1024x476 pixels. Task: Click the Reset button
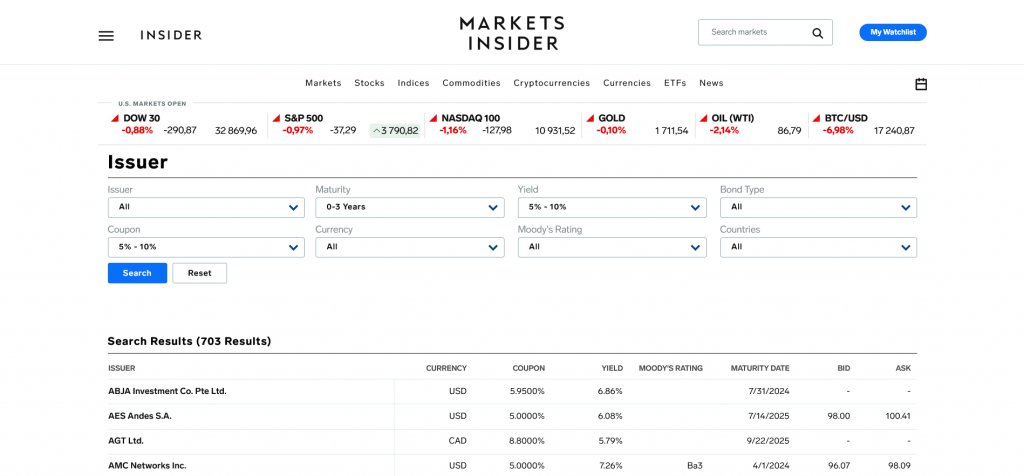tap(200, 273)
